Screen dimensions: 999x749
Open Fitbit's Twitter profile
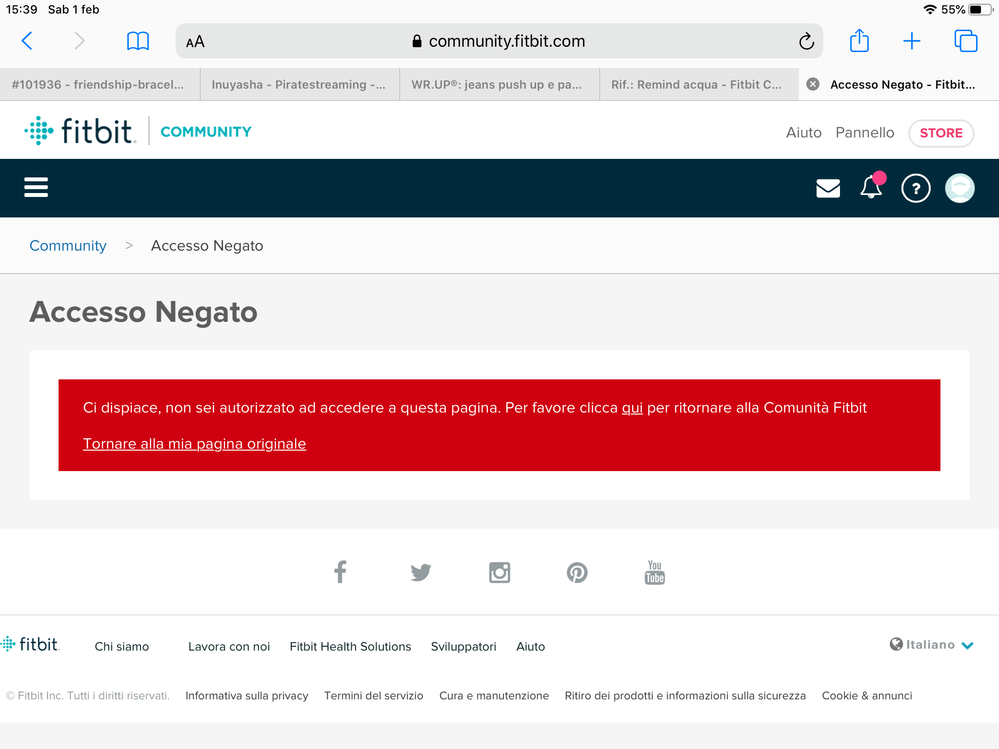420,572
